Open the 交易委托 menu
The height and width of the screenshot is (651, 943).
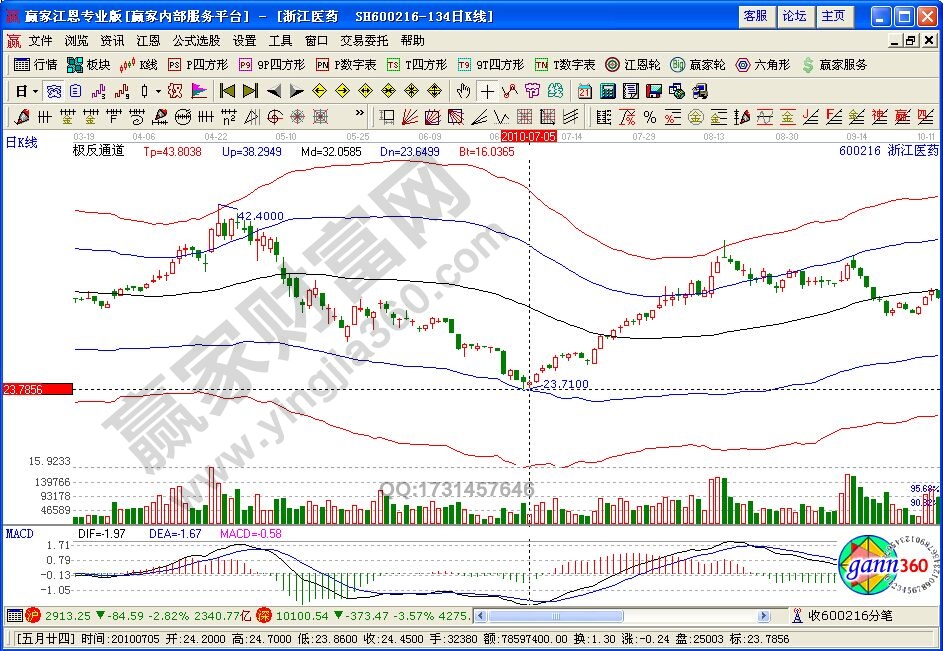click(364, 41)
